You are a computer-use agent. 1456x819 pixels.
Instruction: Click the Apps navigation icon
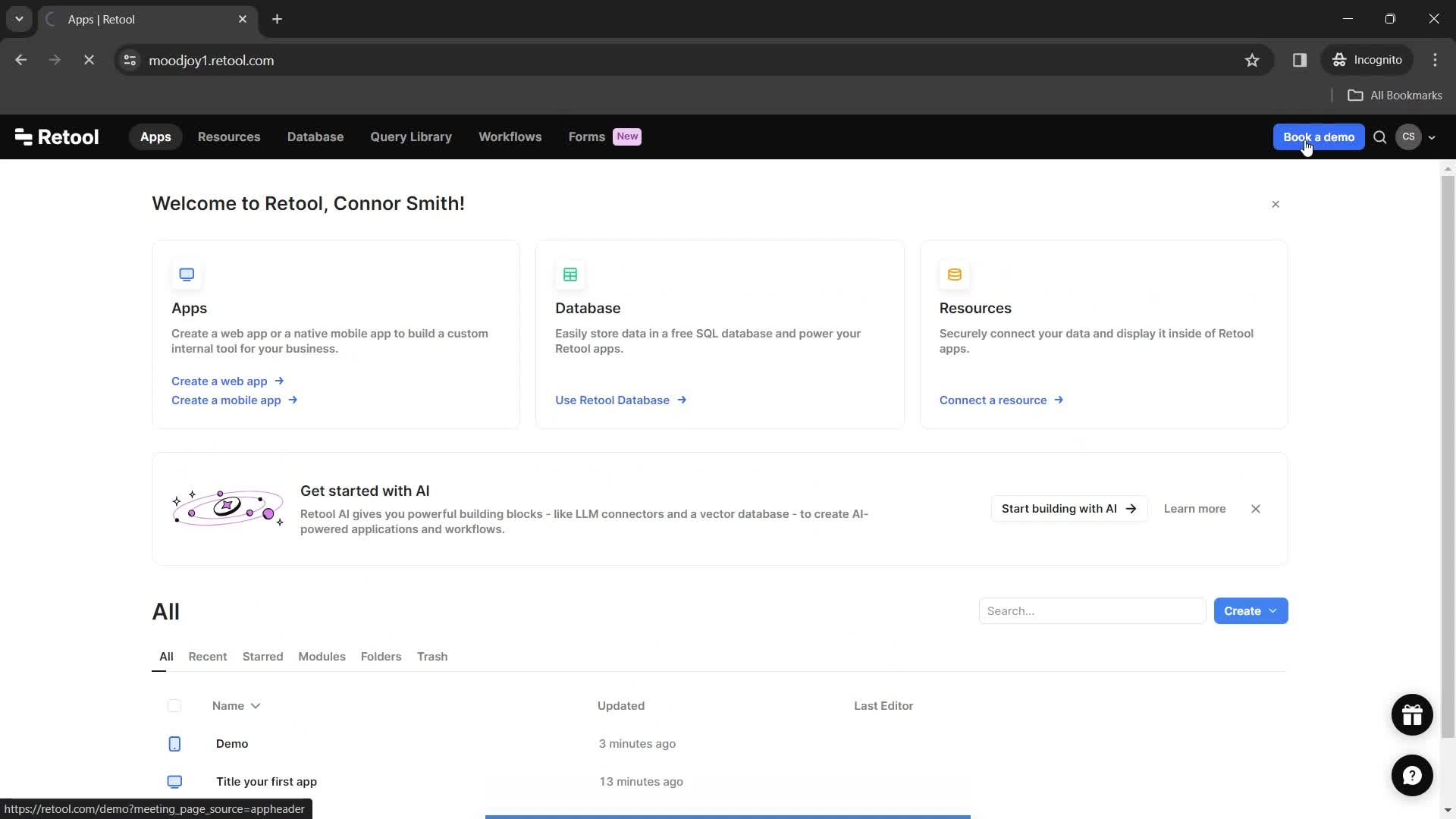[155, 136]
